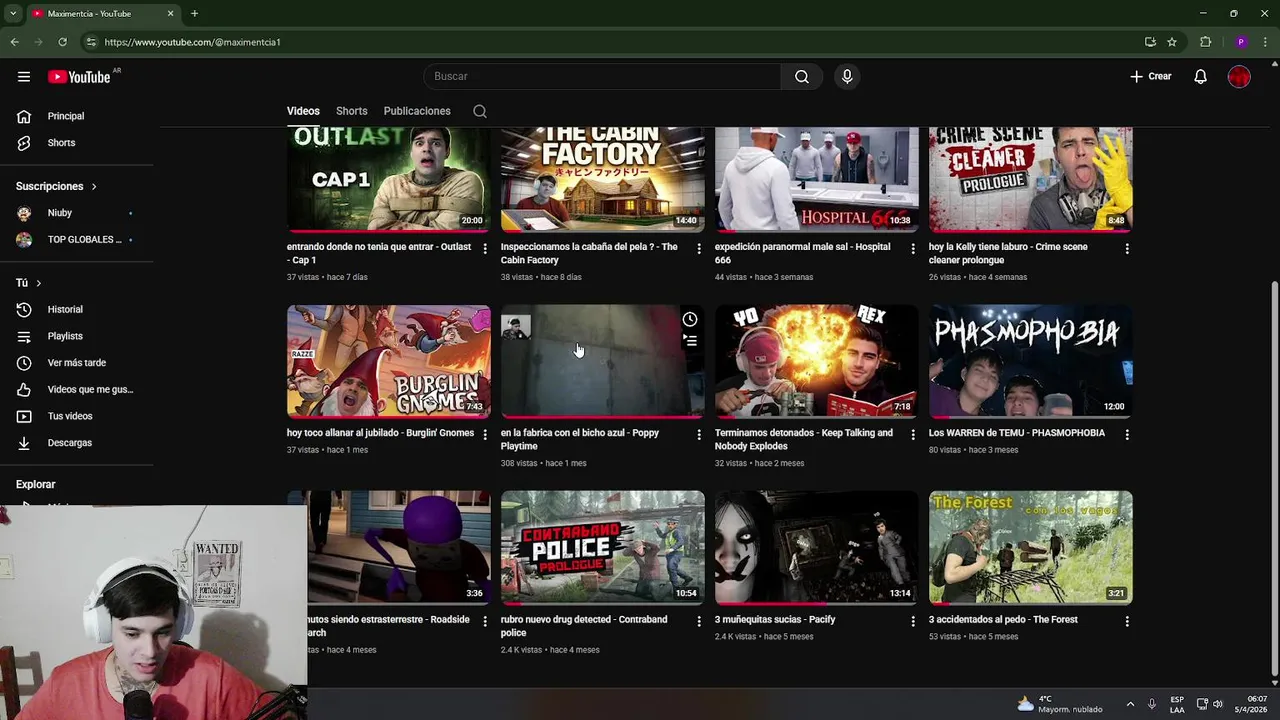This screenshot has height=720, width=1280.
Task: Add Poppy Playtime to Watch Later
Action: click(x=690, y=319)
